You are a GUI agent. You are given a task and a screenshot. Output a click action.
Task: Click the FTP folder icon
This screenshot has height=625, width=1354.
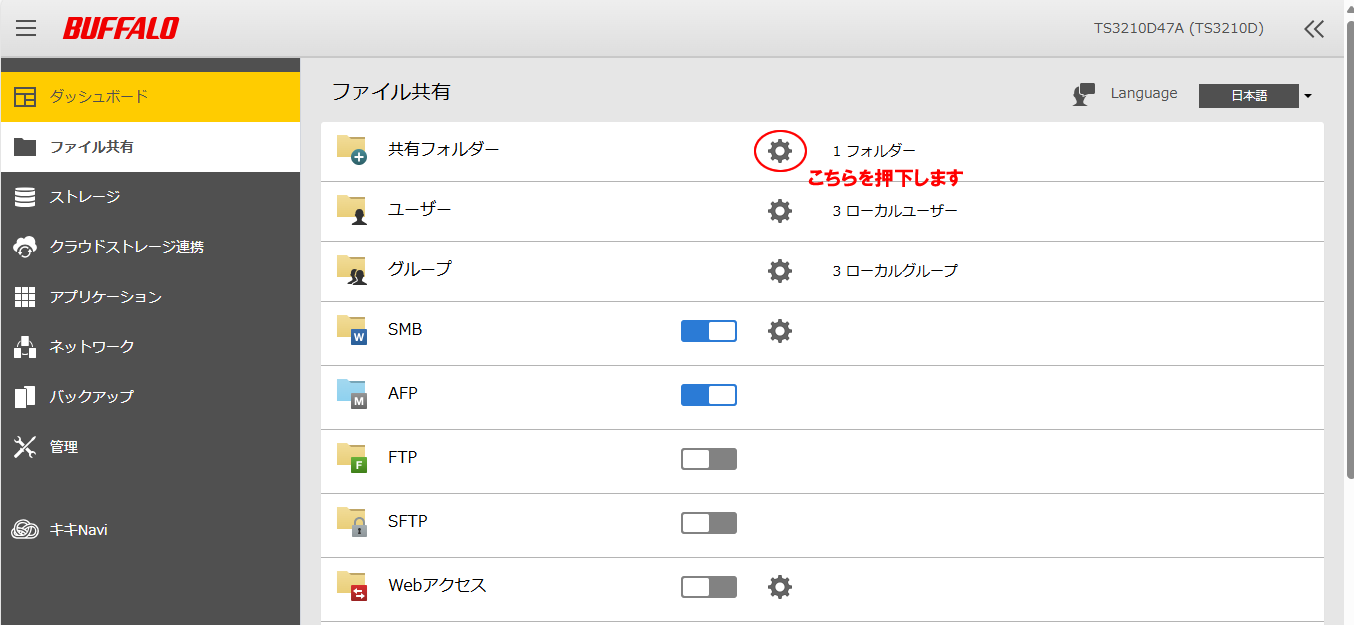pyautogui.click(x=352, y=458)
